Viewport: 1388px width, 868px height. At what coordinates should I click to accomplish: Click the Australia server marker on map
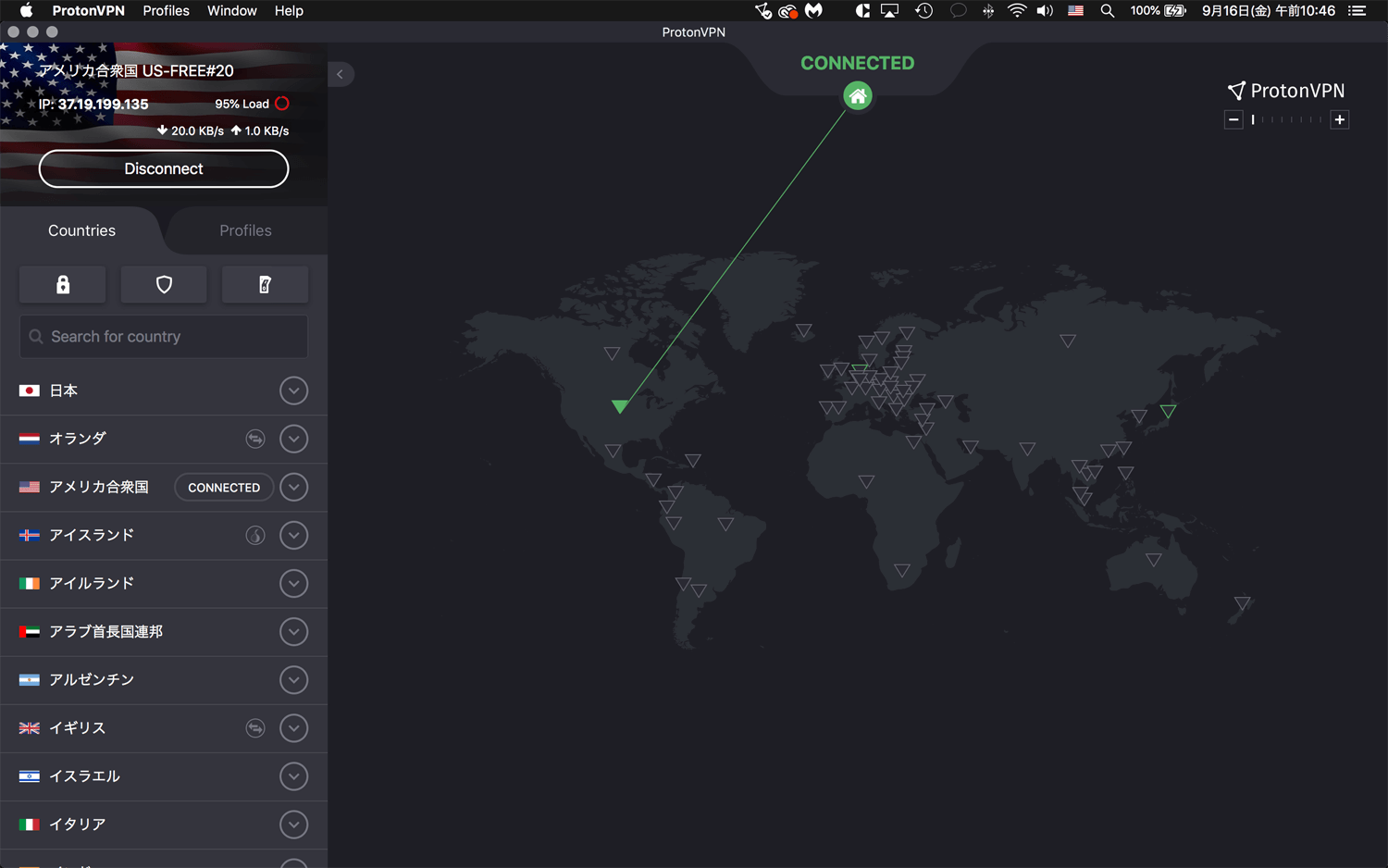pyautogui.click(x=1153, y=560)
